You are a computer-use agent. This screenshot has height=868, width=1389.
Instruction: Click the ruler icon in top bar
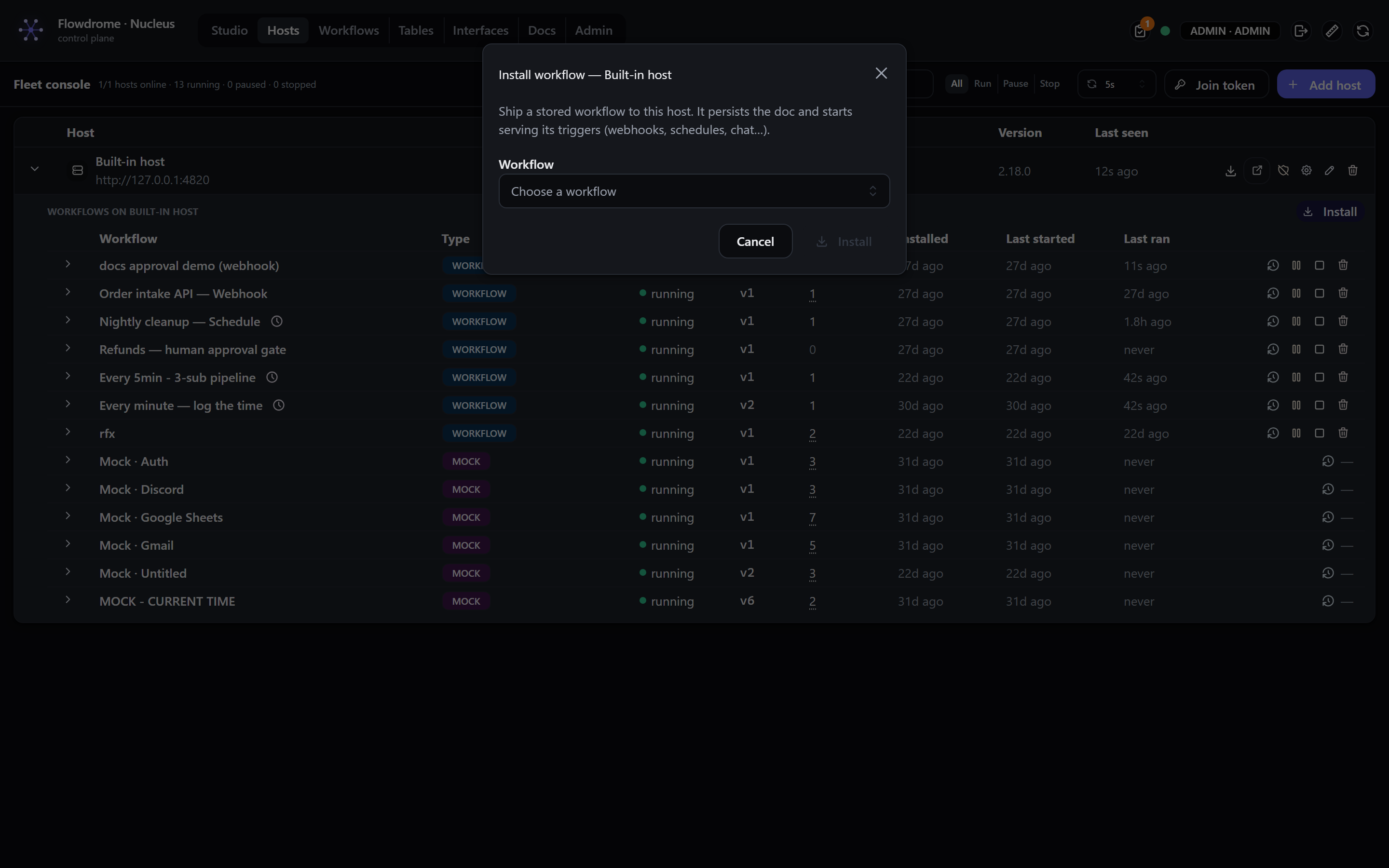pos(1332,31)
